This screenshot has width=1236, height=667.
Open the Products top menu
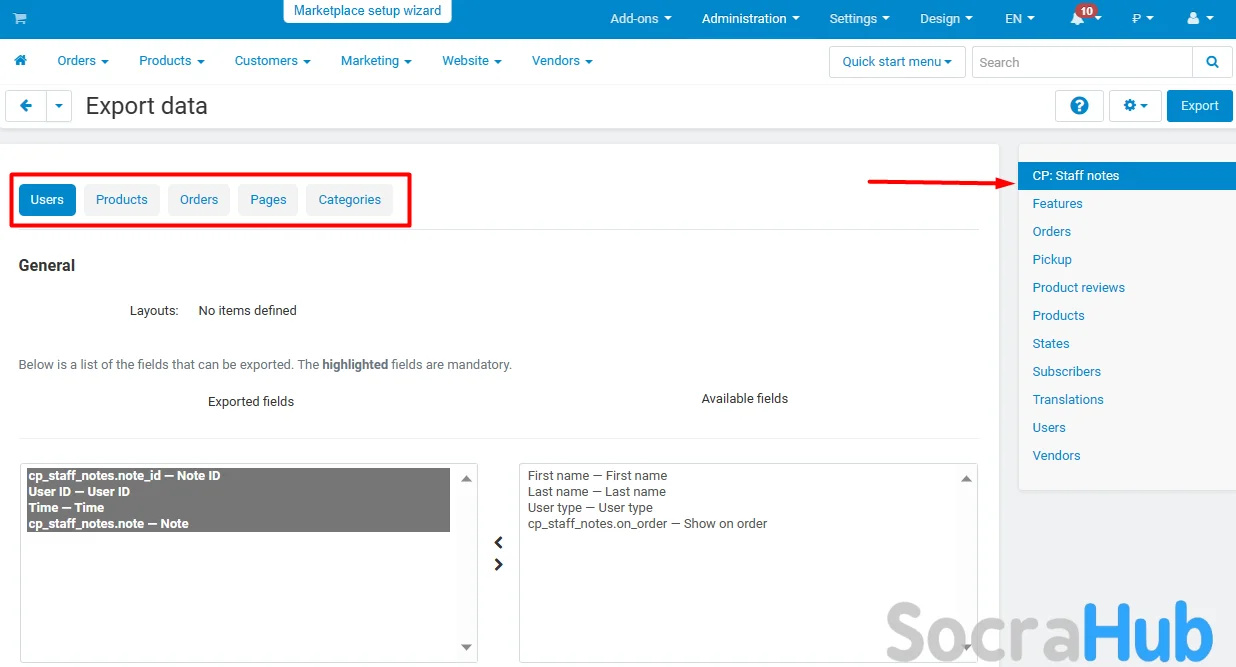pyautogui.click(x=172, y=61)
